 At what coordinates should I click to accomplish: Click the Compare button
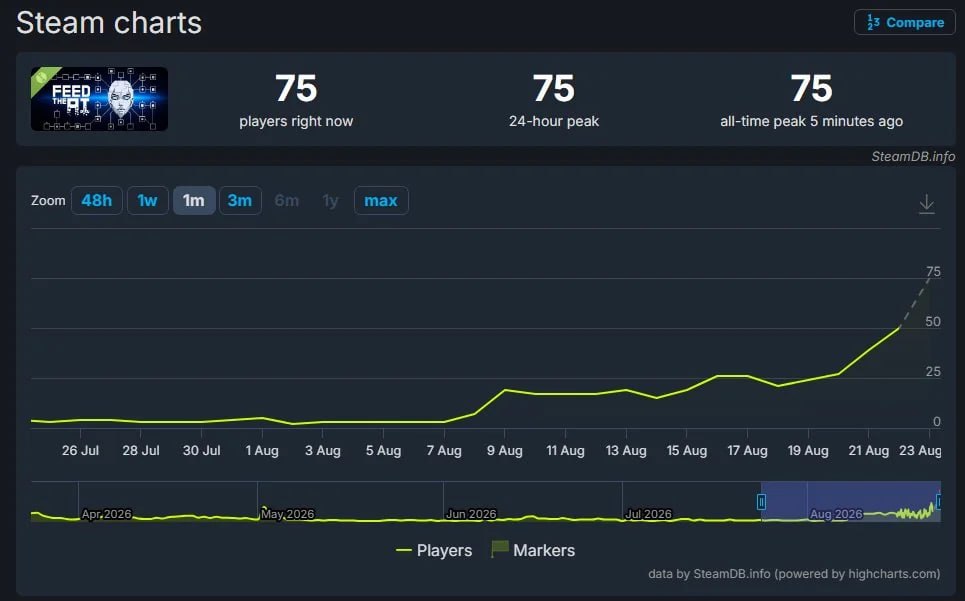coord(904,22)
